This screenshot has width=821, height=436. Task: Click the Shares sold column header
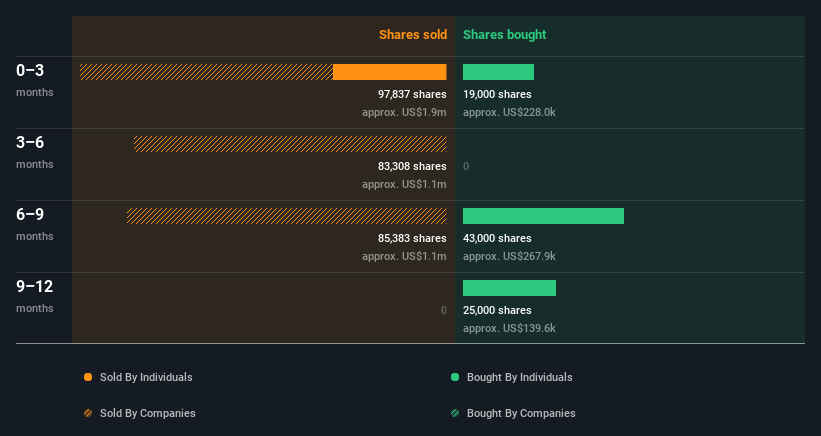pos(413,35)
